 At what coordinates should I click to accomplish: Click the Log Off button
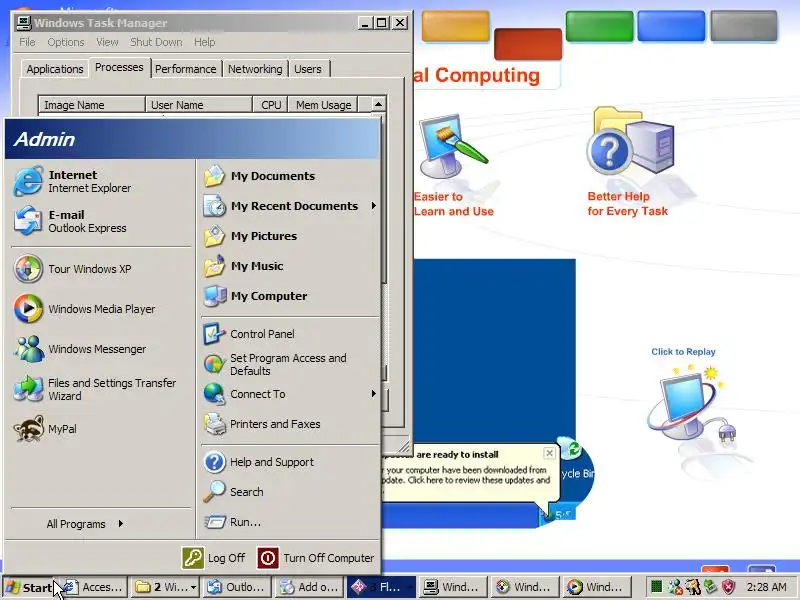pyautogui.click(x=213, y=558)
